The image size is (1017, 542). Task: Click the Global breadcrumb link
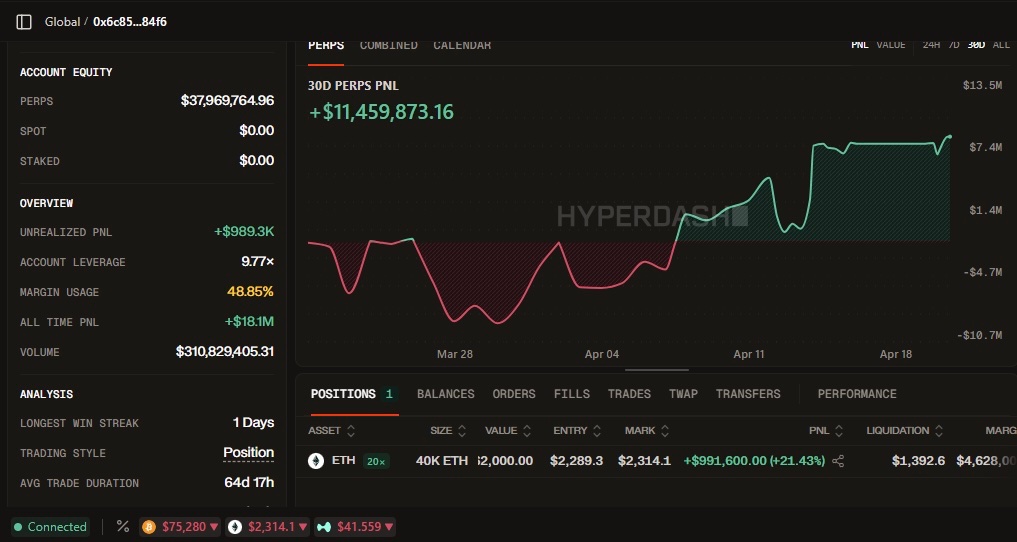(x=62, y=22)
